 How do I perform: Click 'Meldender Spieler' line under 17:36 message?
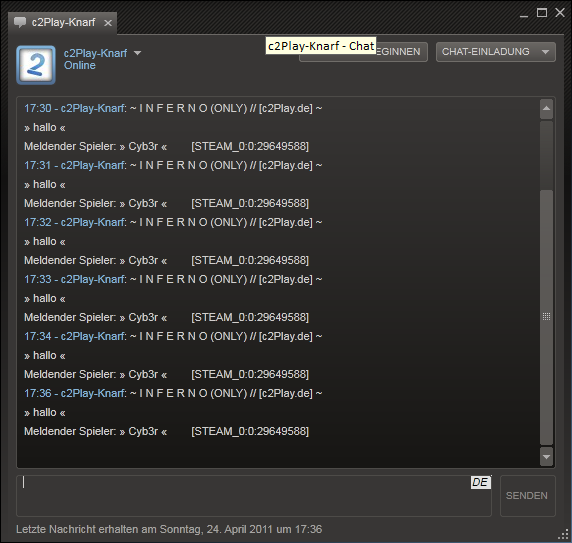pyautogui.click(x=166, y=431)
